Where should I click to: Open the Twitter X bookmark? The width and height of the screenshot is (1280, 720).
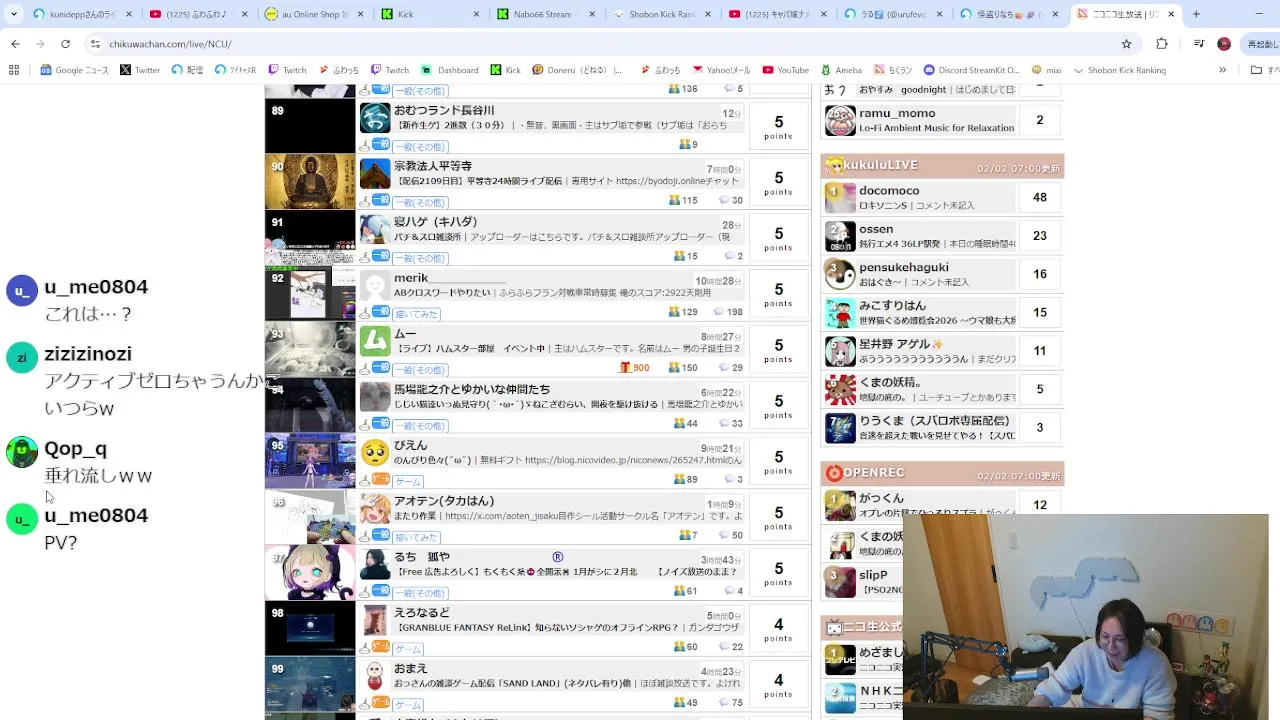[x=140, y=70]
